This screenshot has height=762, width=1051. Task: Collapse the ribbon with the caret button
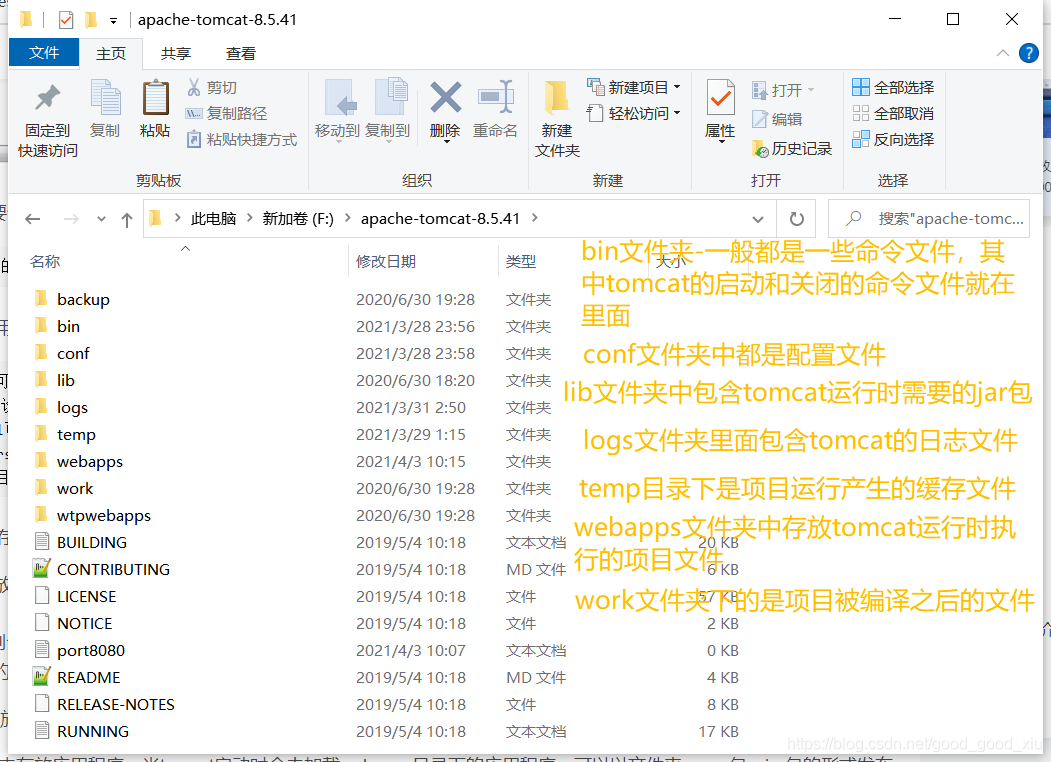[1003, 53]
